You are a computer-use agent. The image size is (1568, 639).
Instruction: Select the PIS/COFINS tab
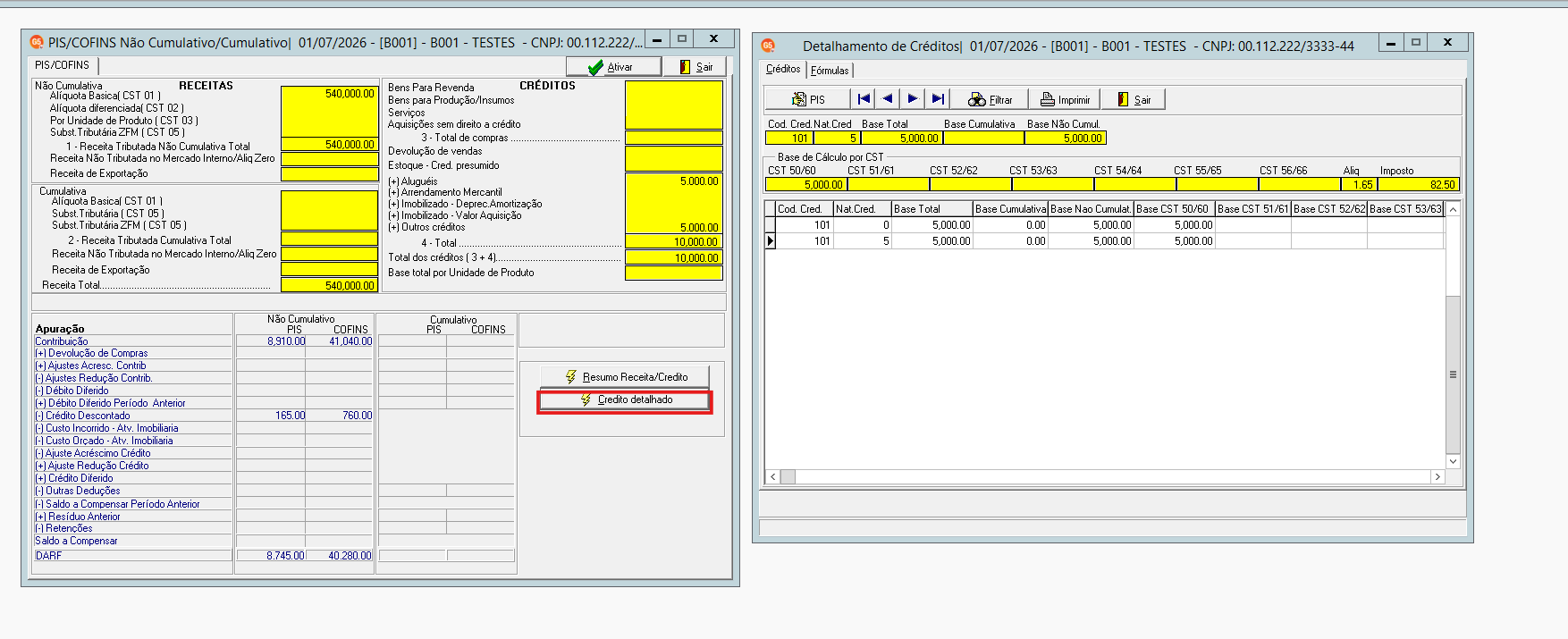[x=63, y=65]
